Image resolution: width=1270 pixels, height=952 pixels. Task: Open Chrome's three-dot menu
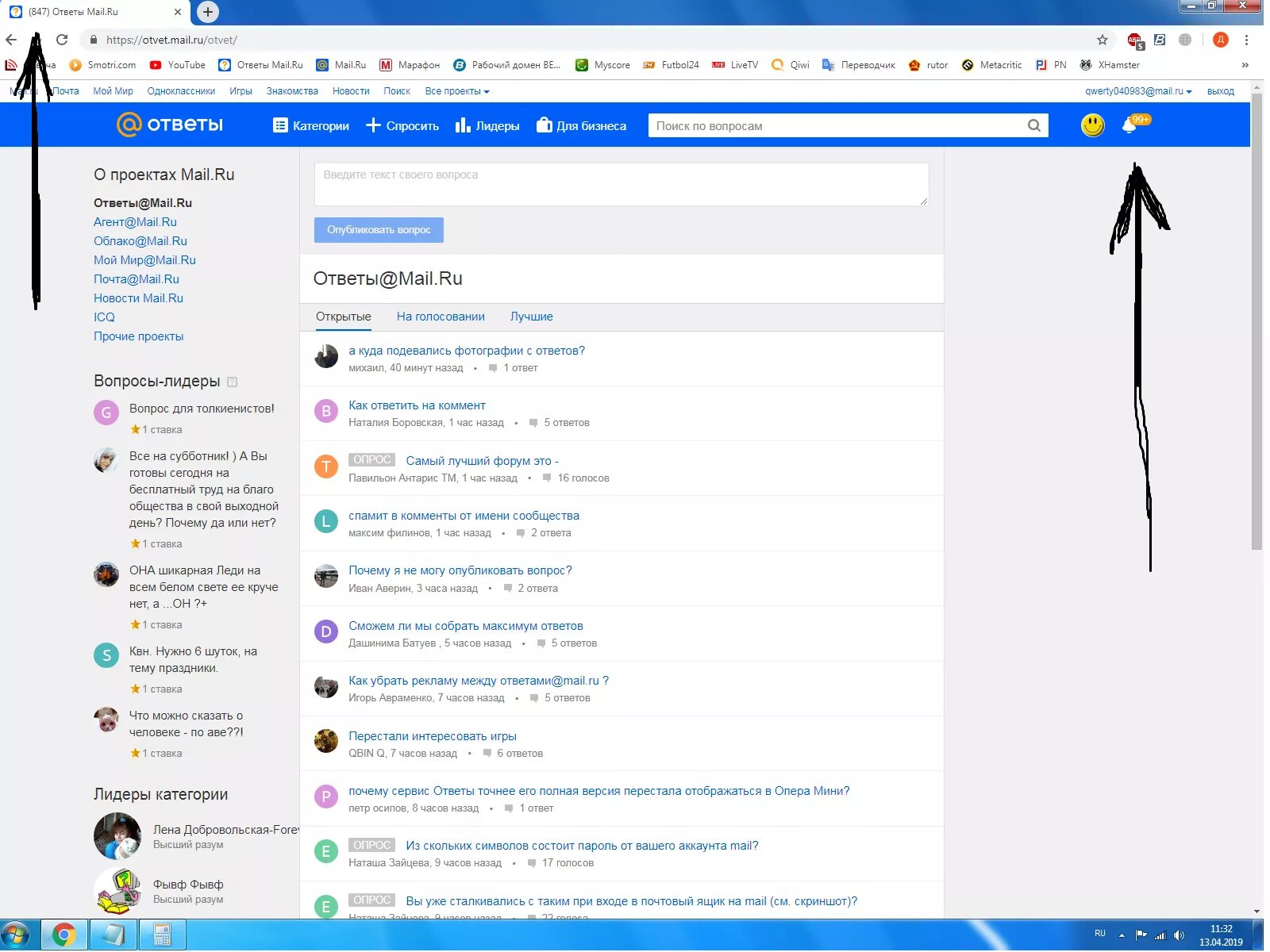pos(1246,40)
